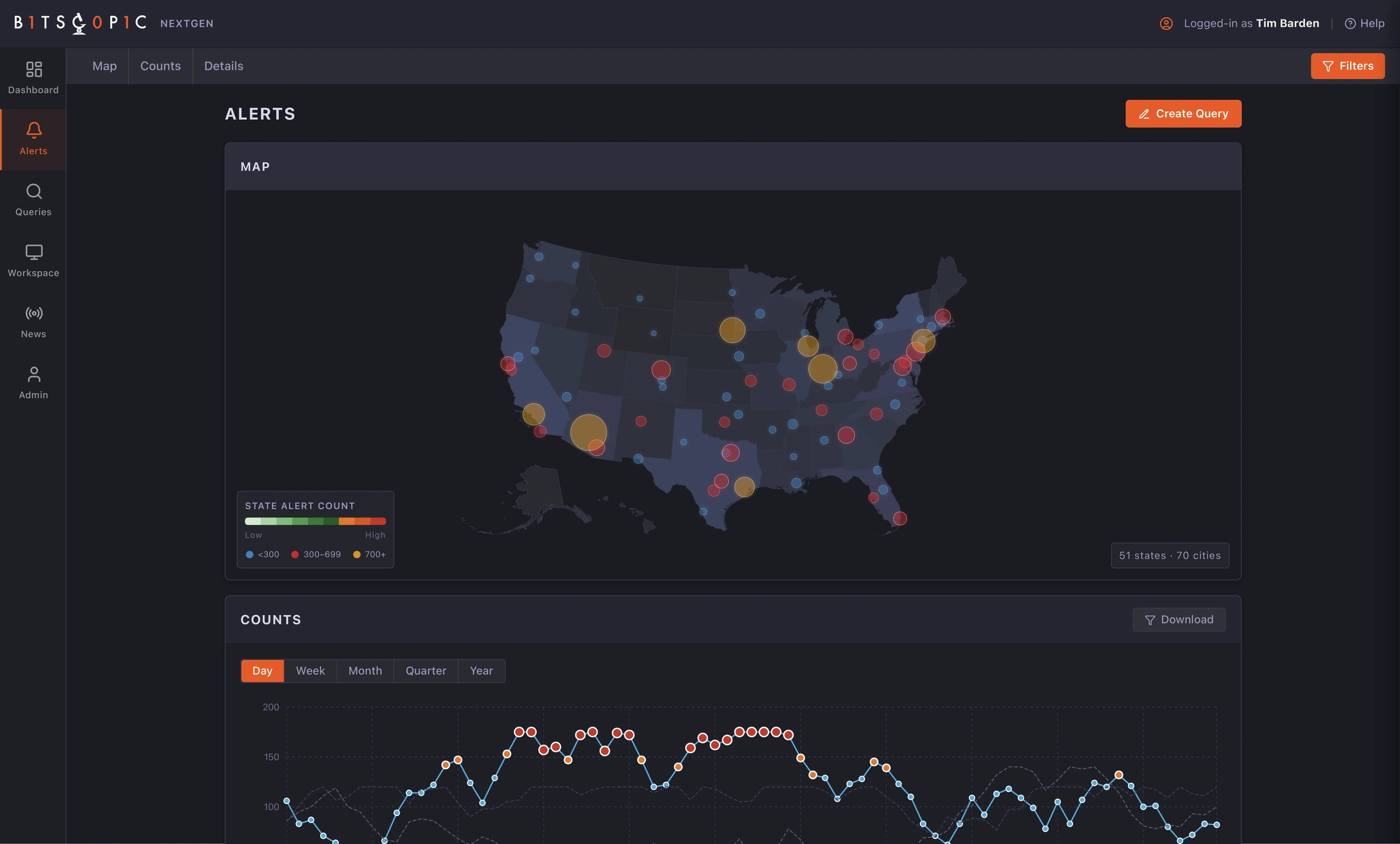Click the Download button

tap(1179, 620)
